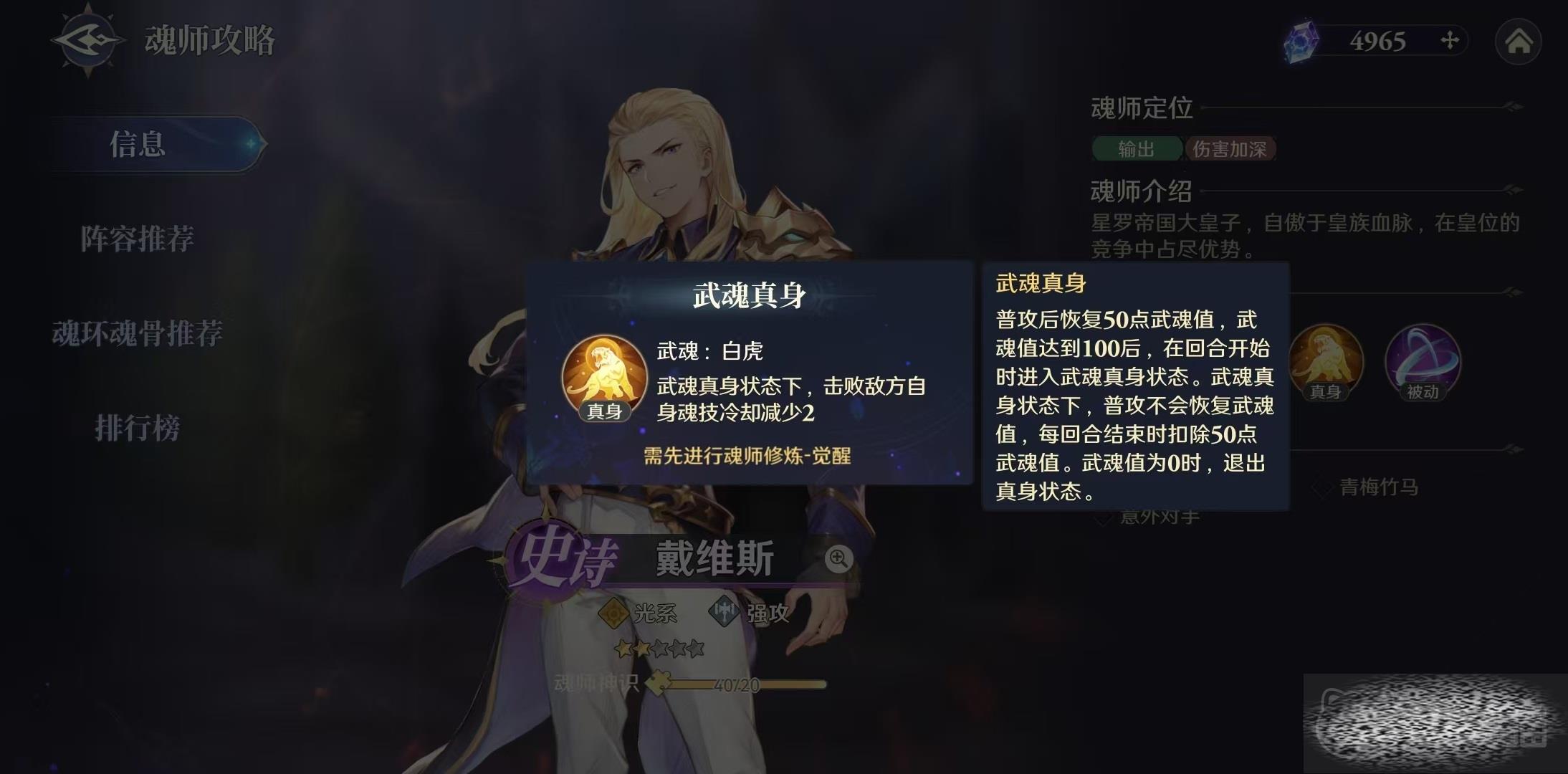
Task: Open the 魂环魂骨推荐 tab
Action: pos(138,333)
